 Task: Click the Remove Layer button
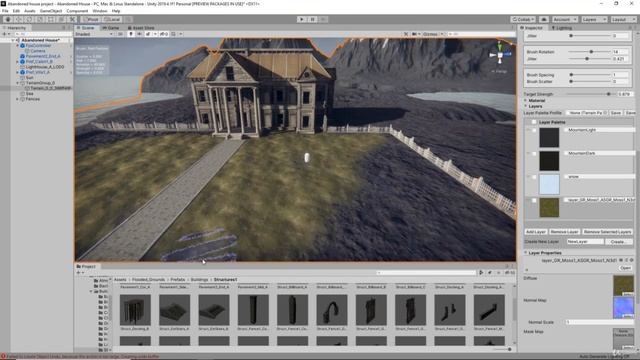pos(564,232)
